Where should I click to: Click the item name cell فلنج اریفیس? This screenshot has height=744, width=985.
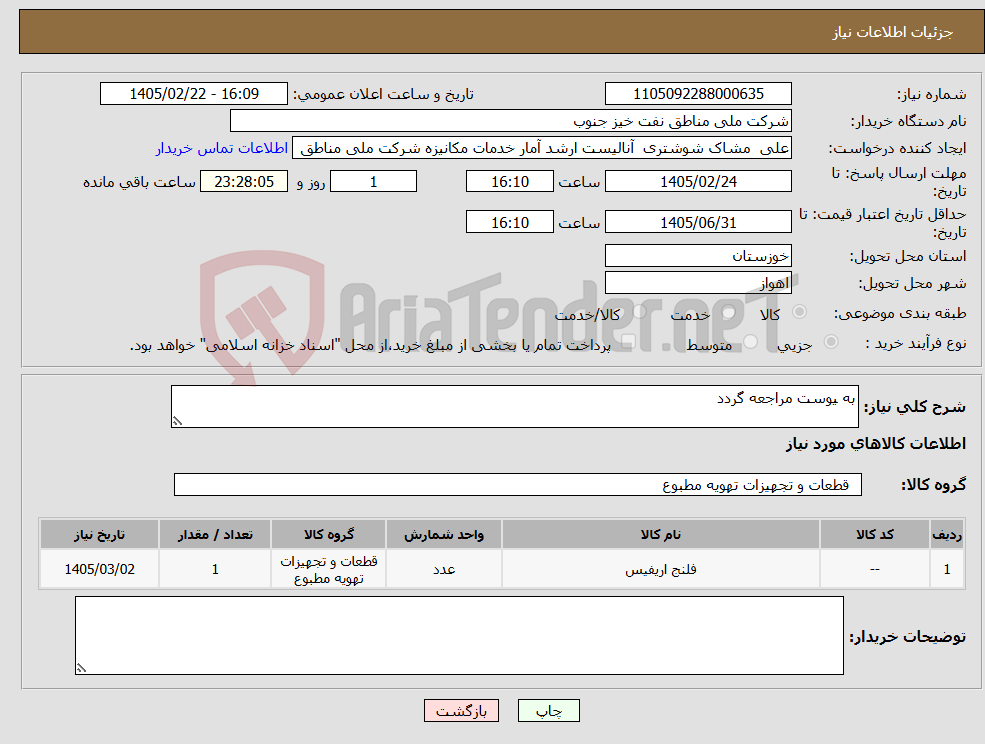(660, 569)
